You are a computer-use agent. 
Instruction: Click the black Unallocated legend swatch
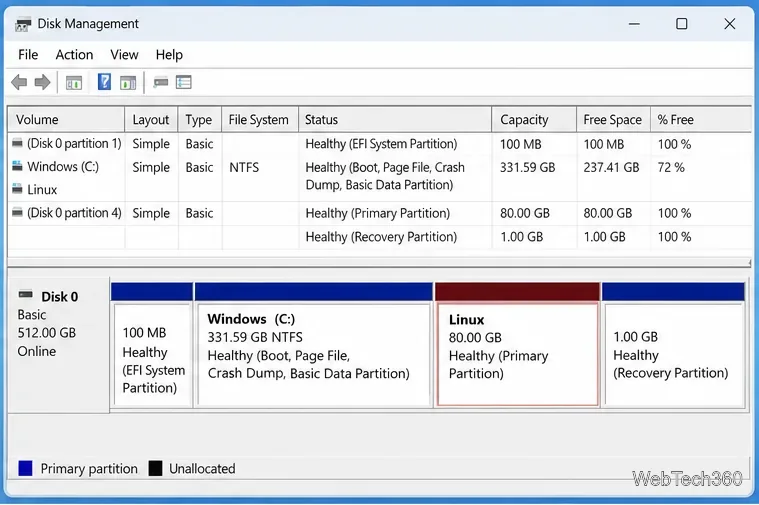[x=155, y=468]
